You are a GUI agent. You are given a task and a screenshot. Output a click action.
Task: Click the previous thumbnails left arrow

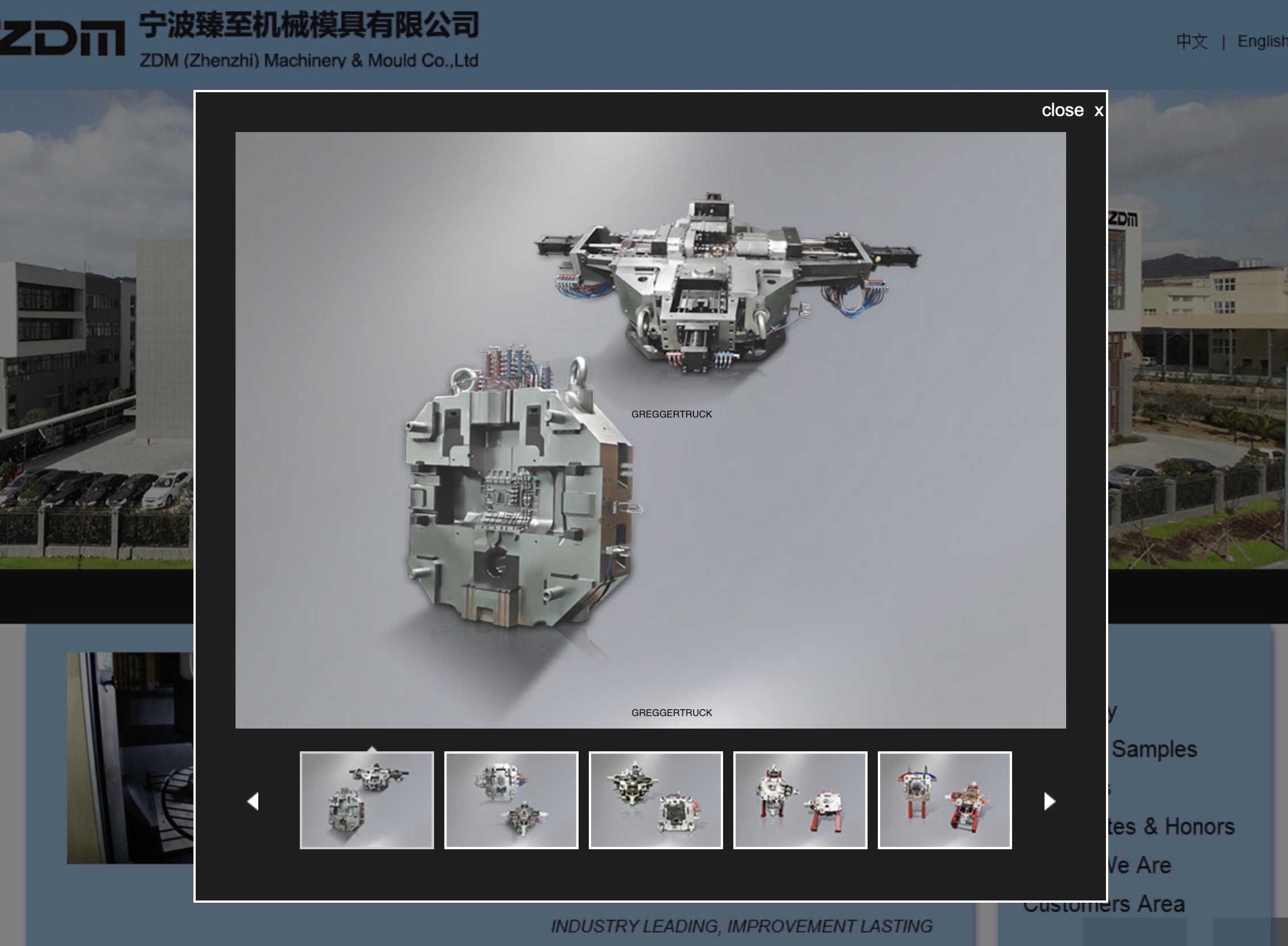pos(254,801)
